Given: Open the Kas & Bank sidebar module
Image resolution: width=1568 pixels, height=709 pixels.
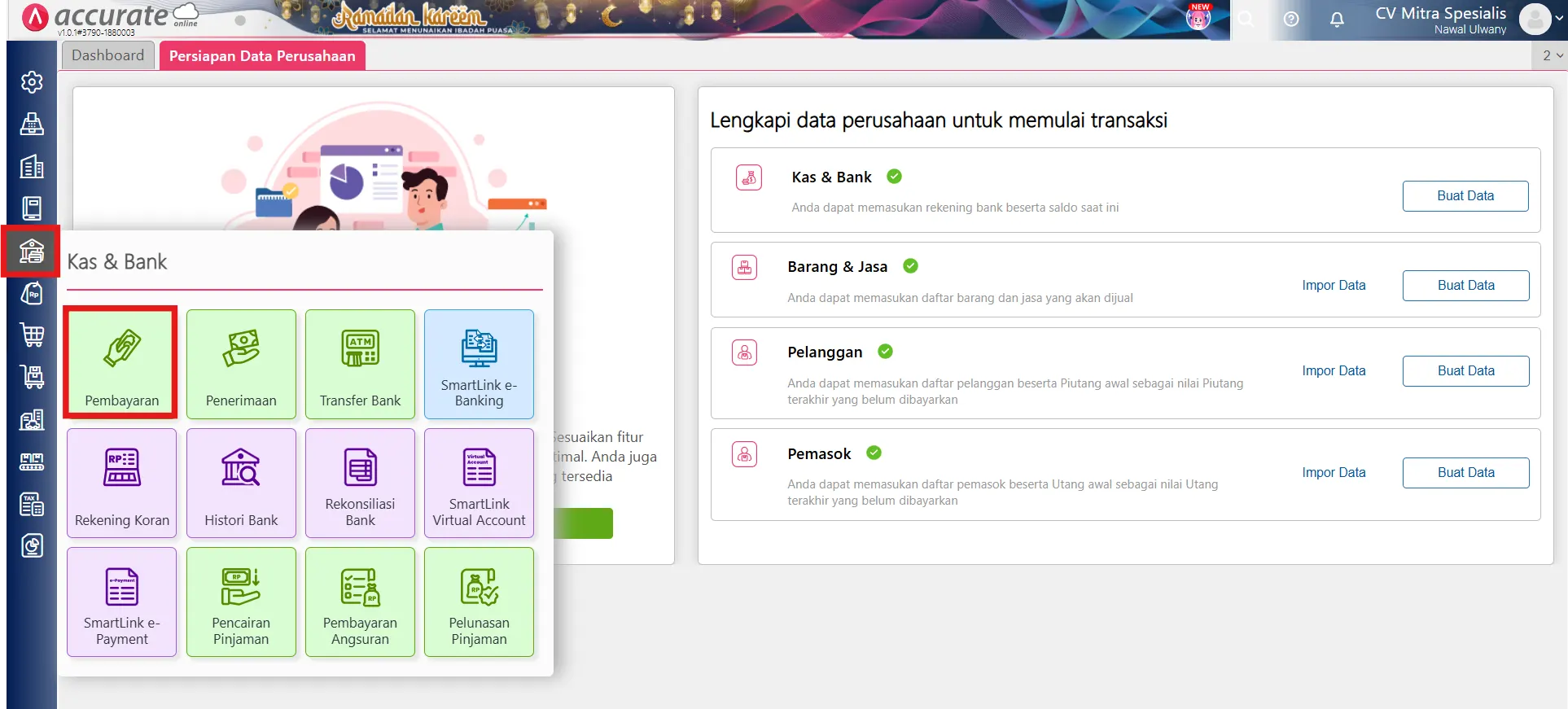Looking at the screenshot, I should [x=32, y=251].
